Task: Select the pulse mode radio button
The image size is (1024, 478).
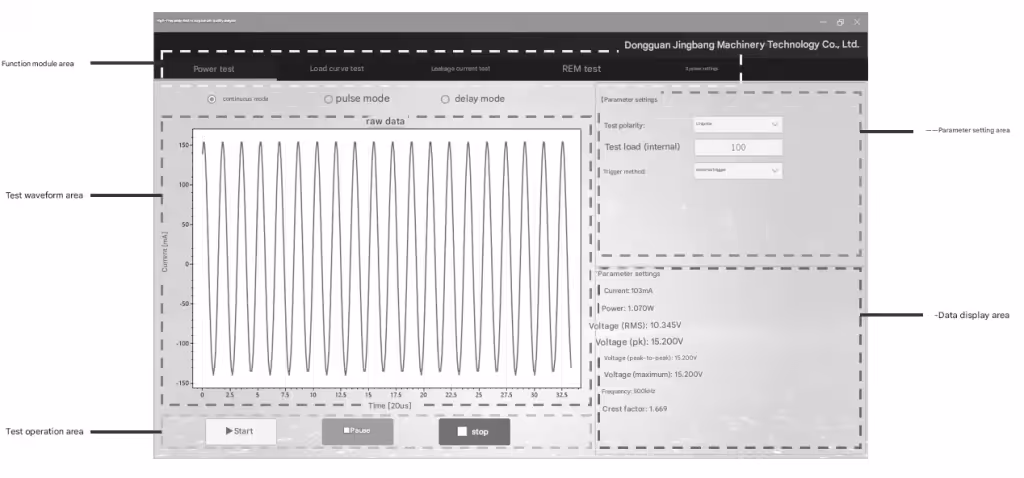Action: coord(328,99)
